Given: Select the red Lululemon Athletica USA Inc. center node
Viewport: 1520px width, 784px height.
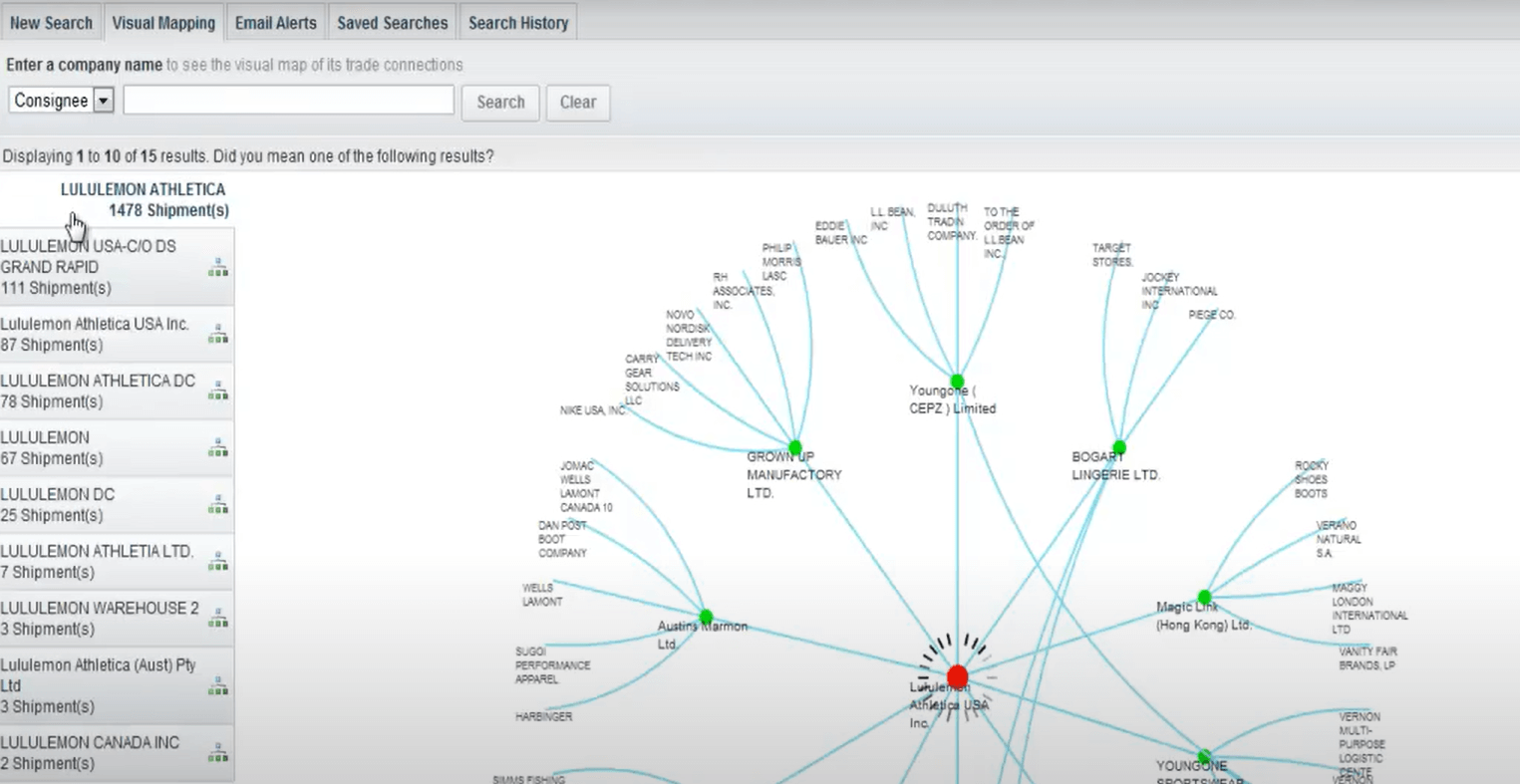Looking at the screenshot, I should [x=957, y=677].
